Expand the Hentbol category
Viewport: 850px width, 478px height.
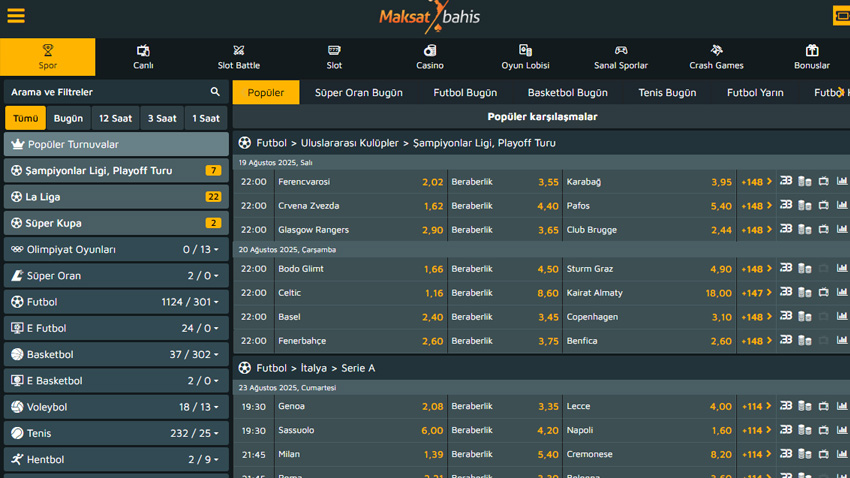pyautogui.click(x=116, y=460)
